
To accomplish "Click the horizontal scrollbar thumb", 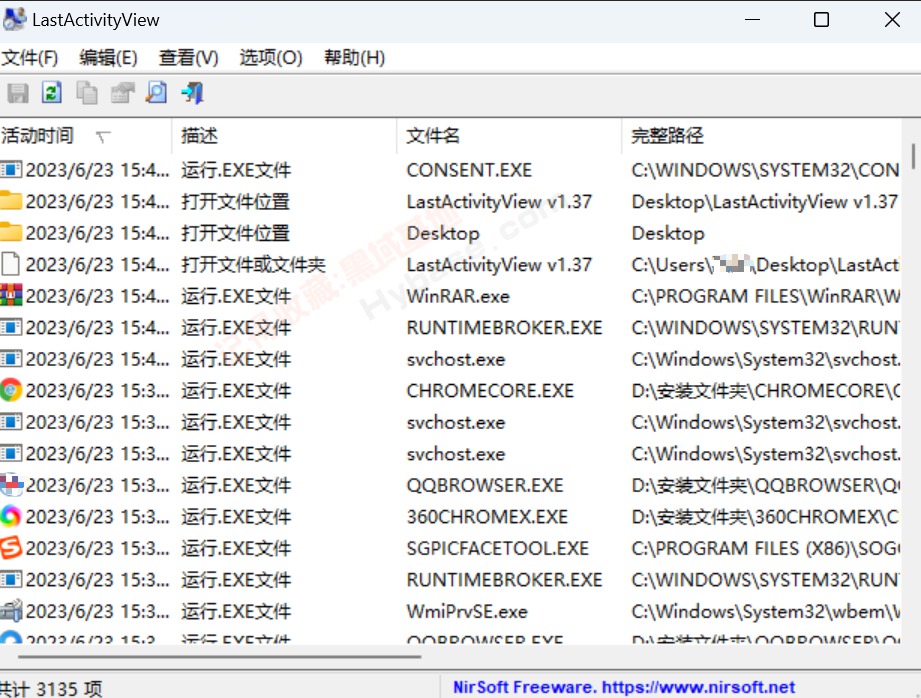I will (219, 656).
